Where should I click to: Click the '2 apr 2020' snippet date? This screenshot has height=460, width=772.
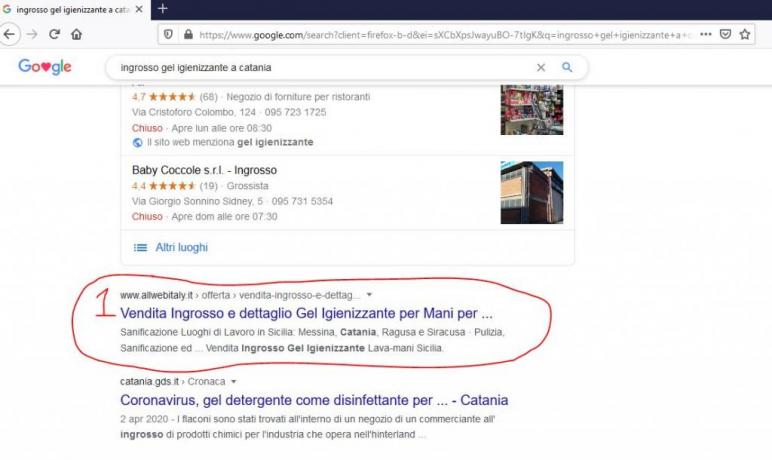point(144,419)
